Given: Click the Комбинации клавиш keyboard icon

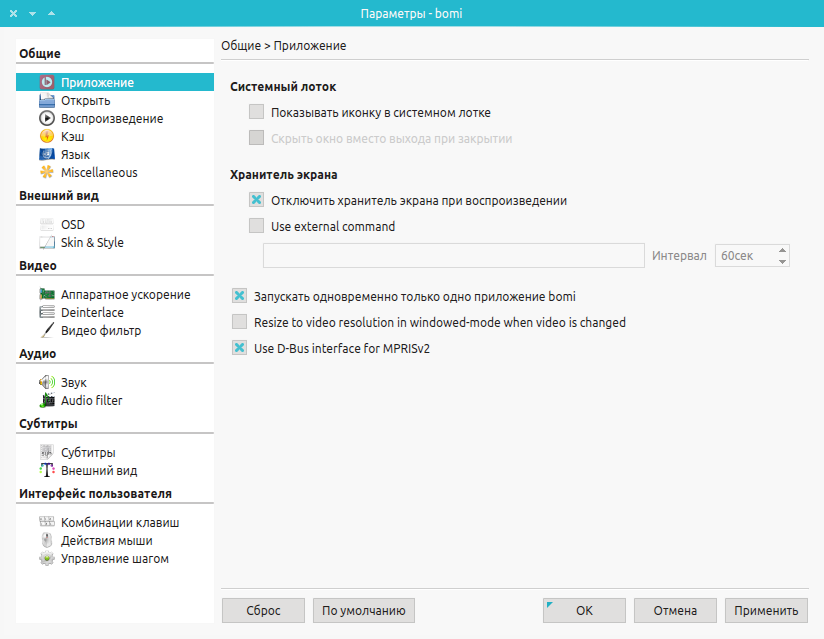Looking at the screenshot, I should click(x=47, y=522).
